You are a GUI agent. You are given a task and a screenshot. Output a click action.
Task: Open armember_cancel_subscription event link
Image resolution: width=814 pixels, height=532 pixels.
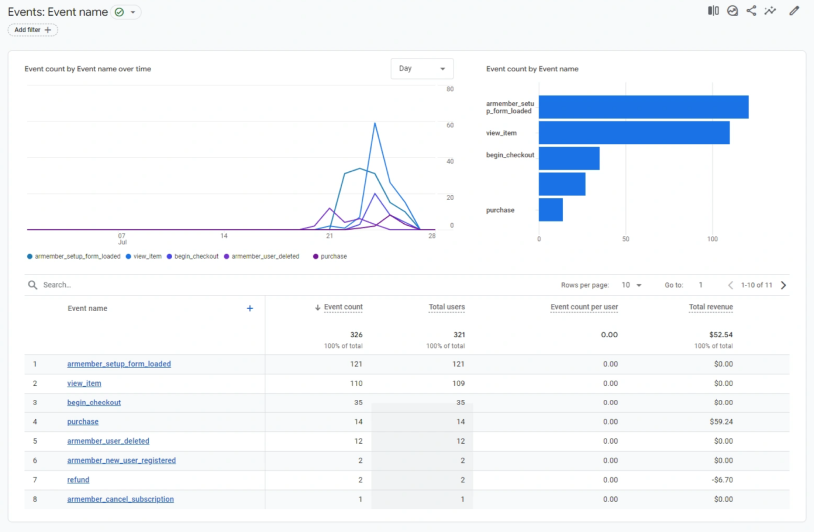(x=120, y=499)
